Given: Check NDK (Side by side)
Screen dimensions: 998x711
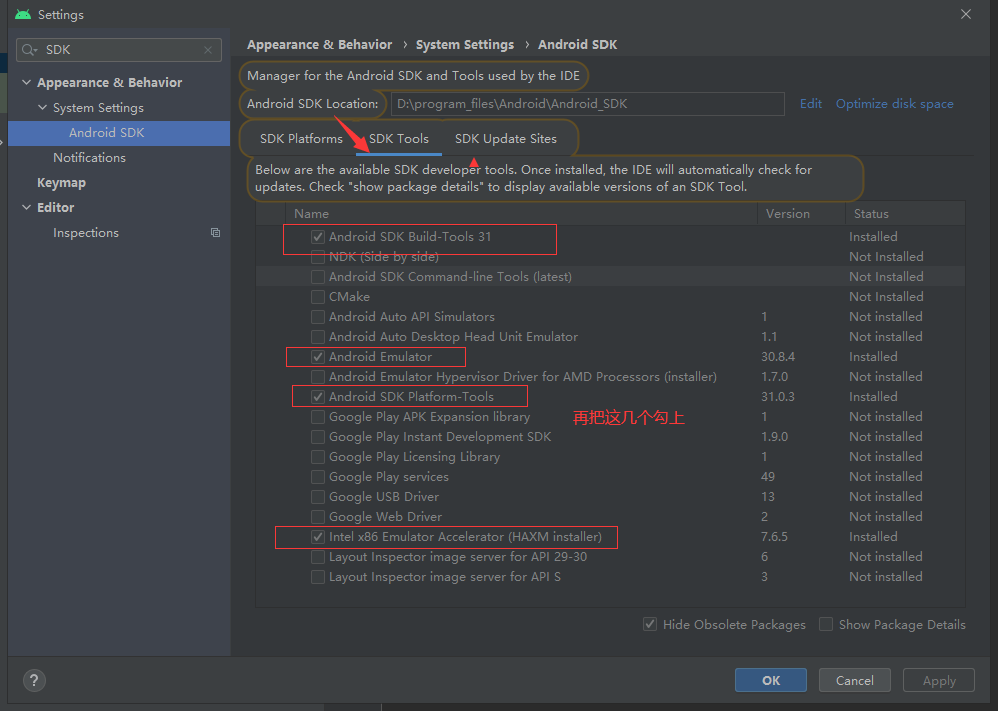Looking at the screenshot, I should (318, 257).
